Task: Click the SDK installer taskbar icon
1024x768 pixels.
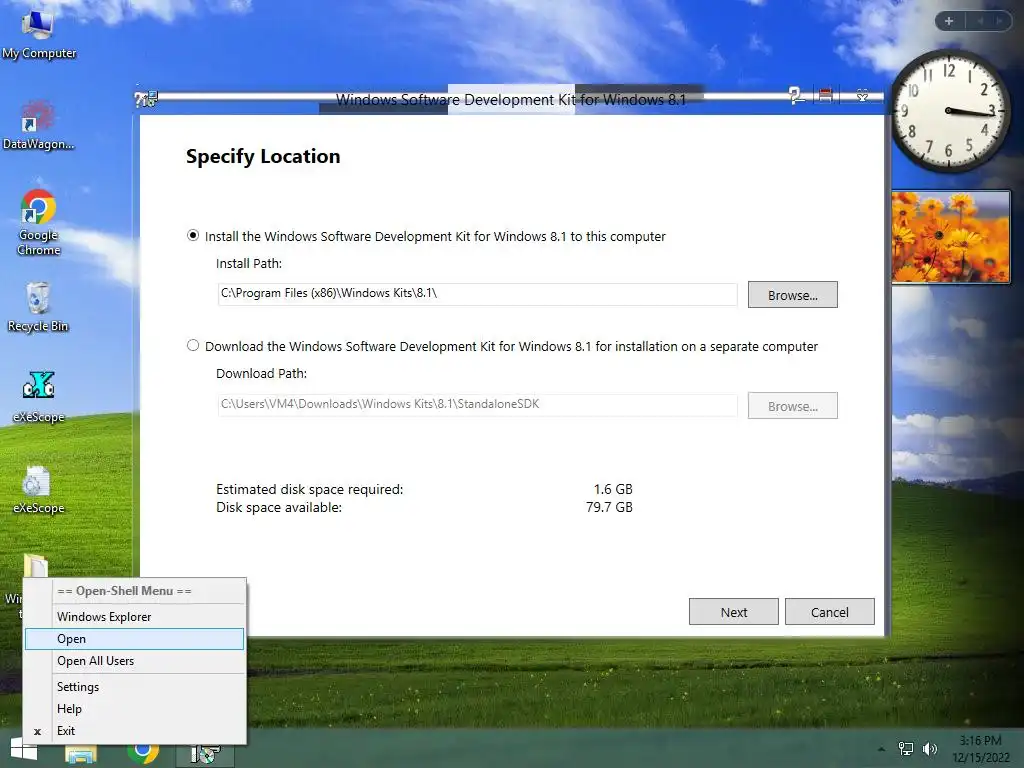Action: (205, 754)
